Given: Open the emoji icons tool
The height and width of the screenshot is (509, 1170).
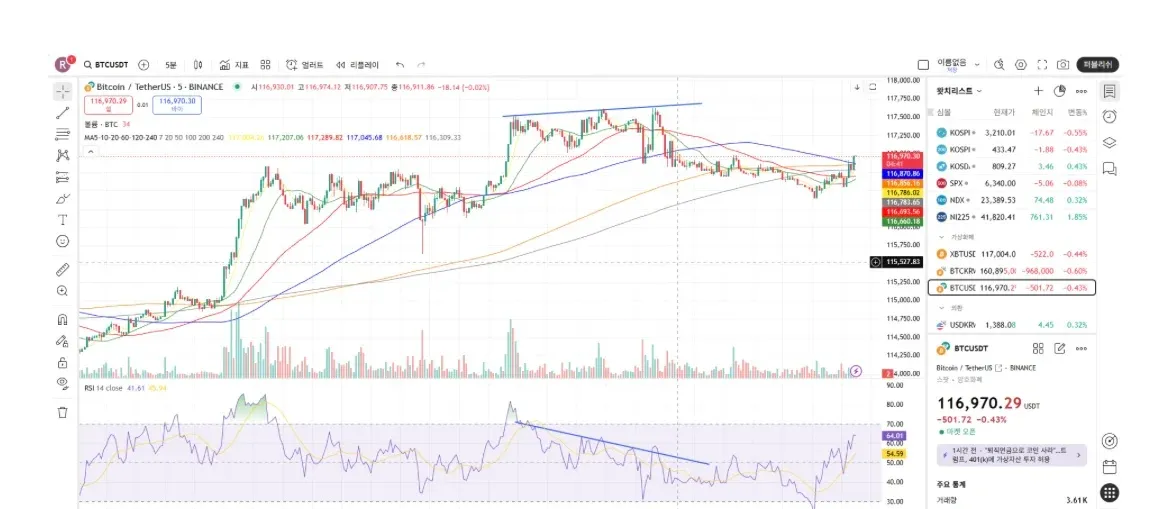Looking at the screenshot, I should tap(63, 241).
